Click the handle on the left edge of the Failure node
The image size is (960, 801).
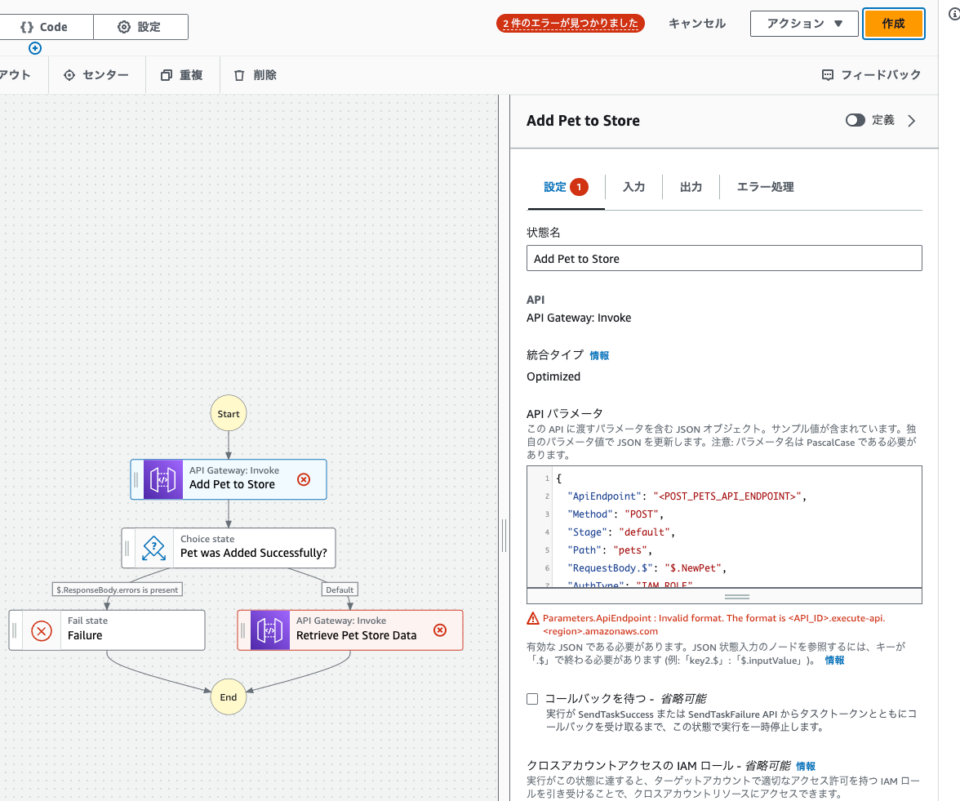[14, 630]
